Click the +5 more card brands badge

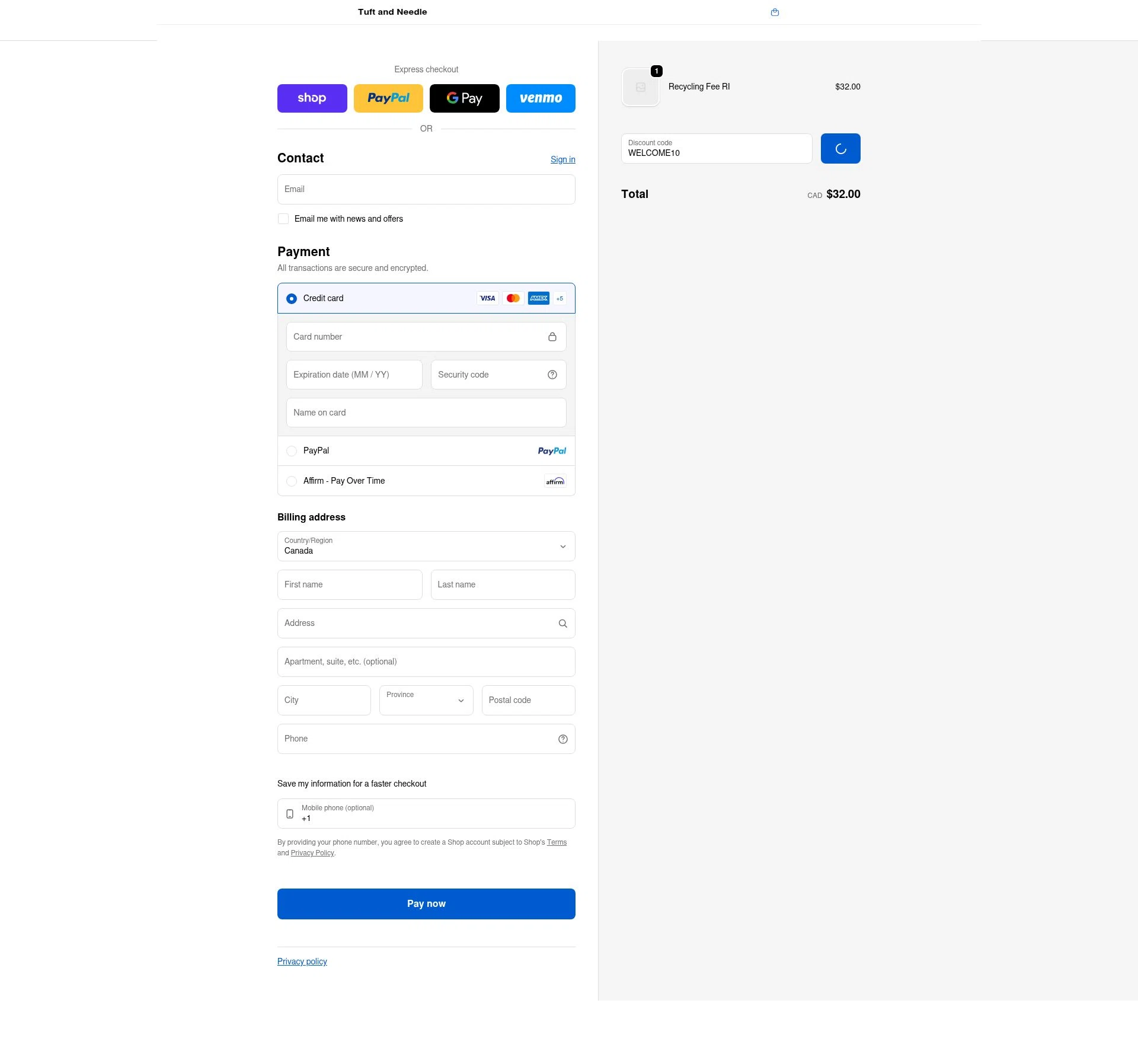coord(560,299)
